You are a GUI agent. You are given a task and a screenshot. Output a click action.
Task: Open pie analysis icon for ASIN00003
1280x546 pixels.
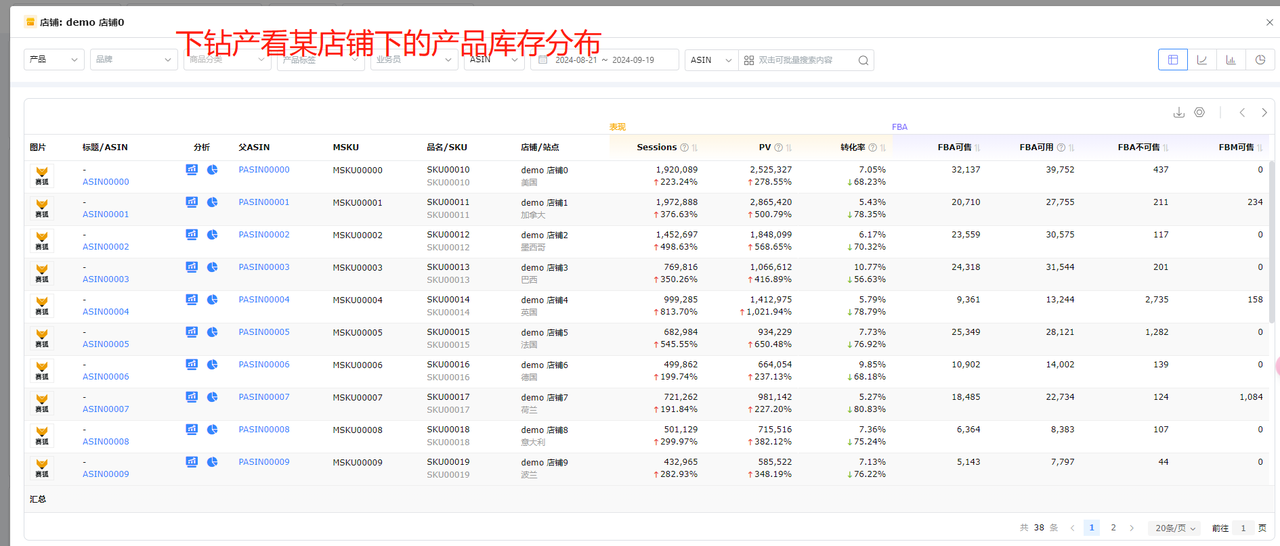(x=213, y=268)
